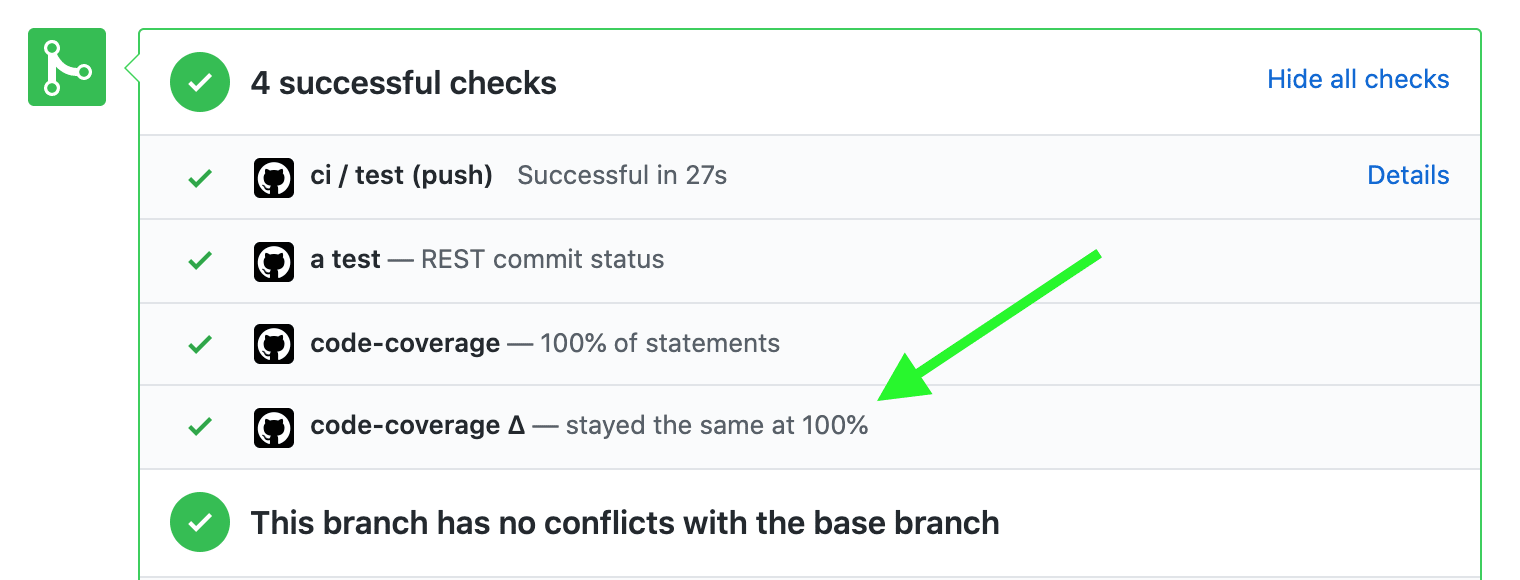
Task: Select the 'ci / test (push)' check name
Action: click(401, 174)
